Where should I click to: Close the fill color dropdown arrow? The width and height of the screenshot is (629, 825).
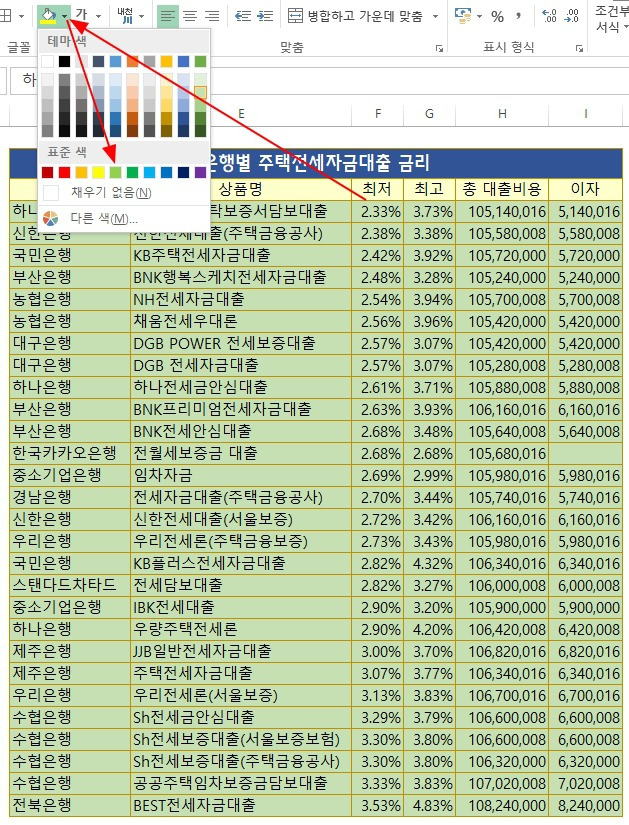tap(64, 16)
